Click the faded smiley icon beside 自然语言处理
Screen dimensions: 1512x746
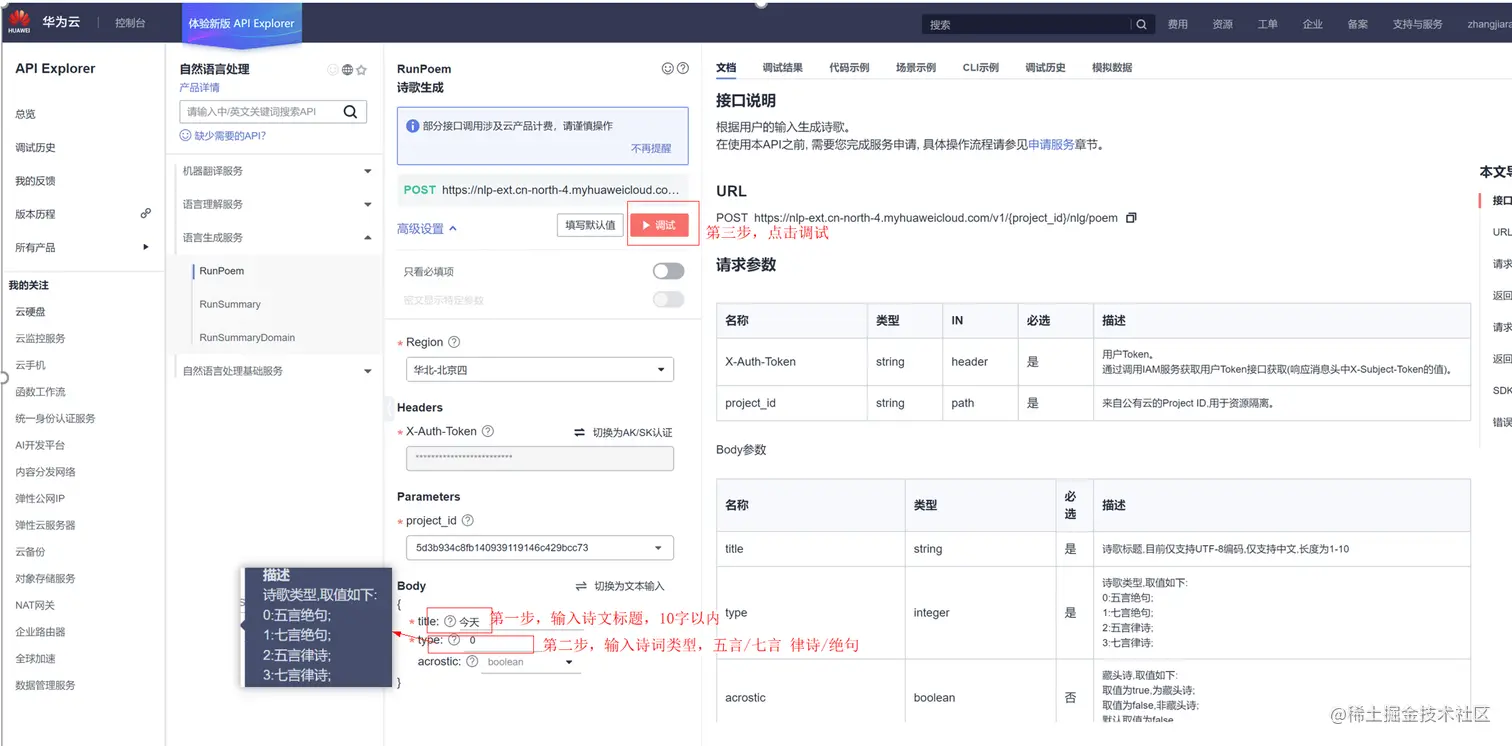(333, 70)
